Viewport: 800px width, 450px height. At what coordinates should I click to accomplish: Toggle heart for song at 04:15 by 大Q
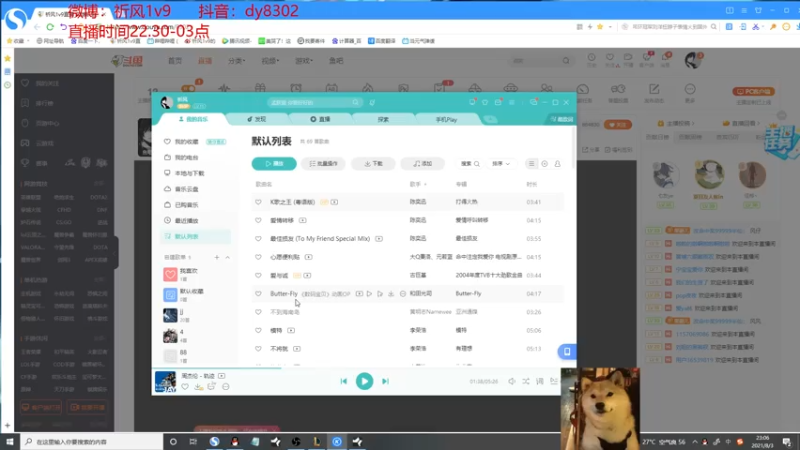258,257
